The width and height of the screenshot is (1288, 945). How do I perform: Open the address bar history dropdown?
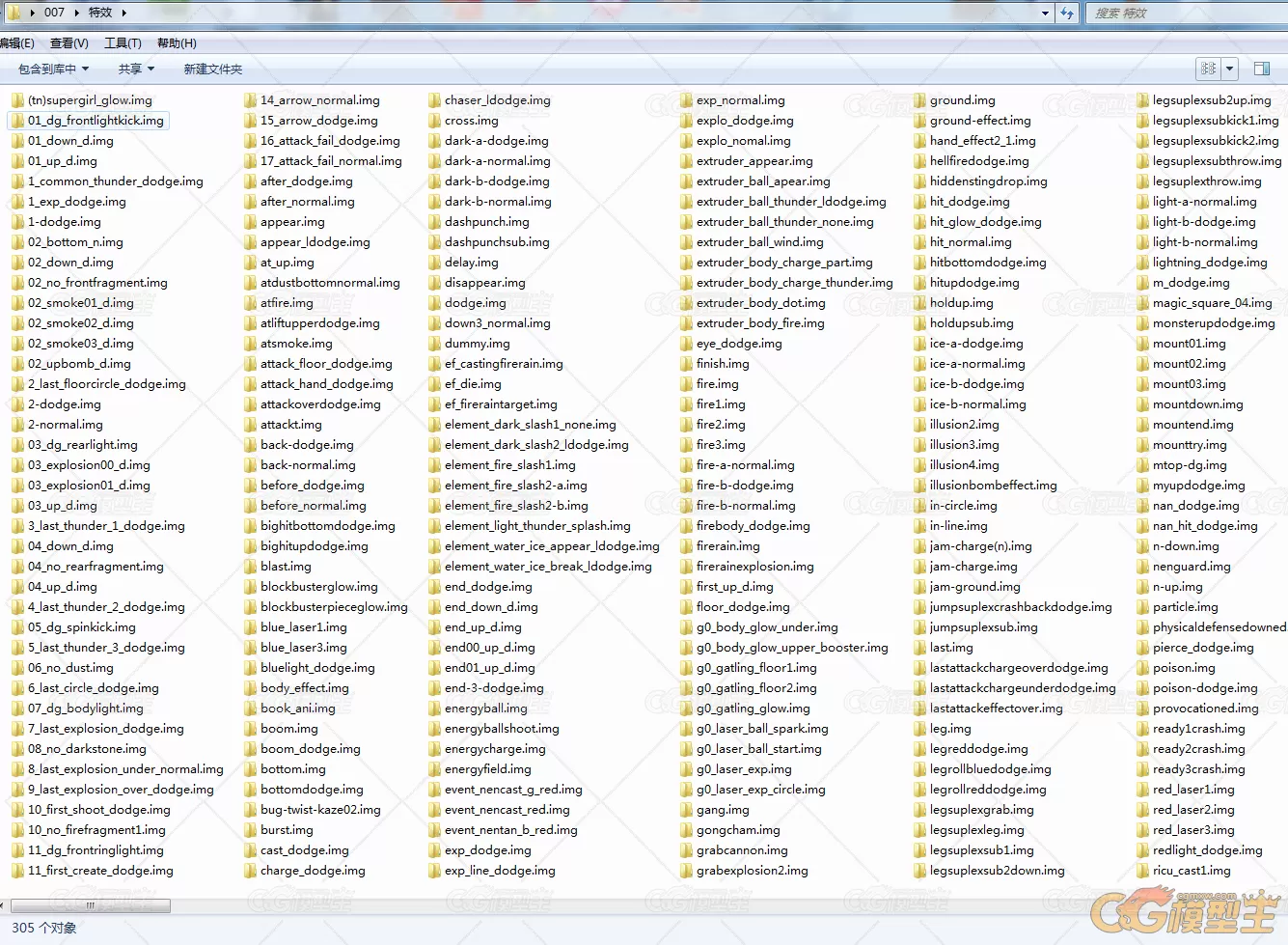1046,13
